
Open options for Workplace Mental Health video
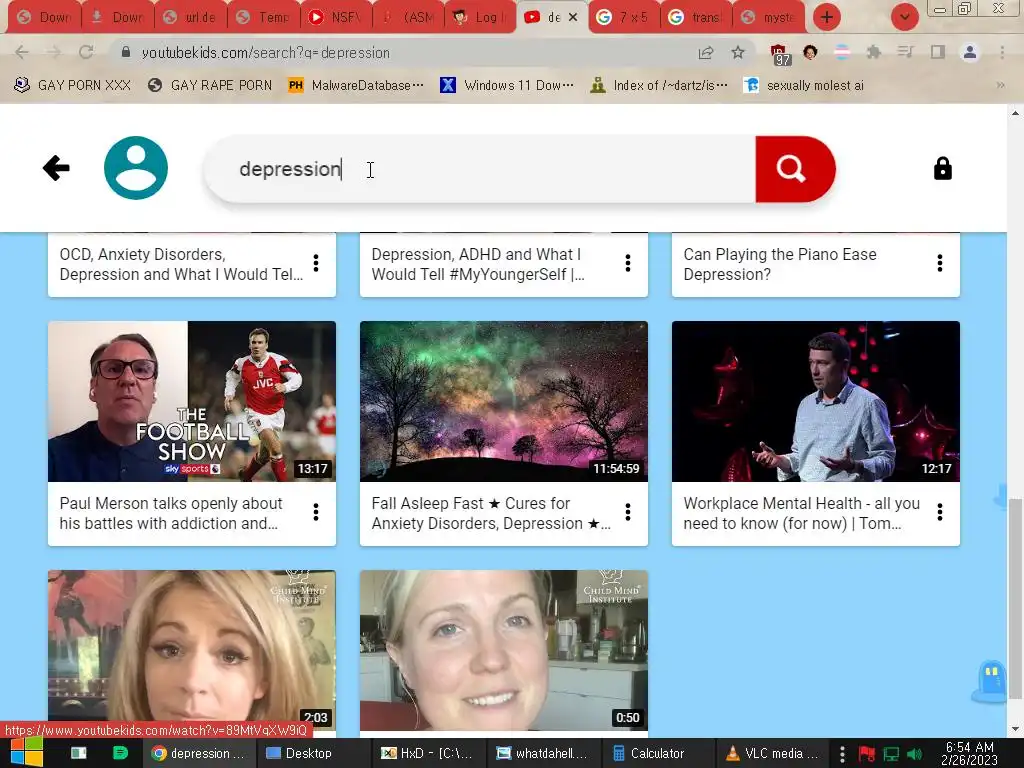pos(940,513)
